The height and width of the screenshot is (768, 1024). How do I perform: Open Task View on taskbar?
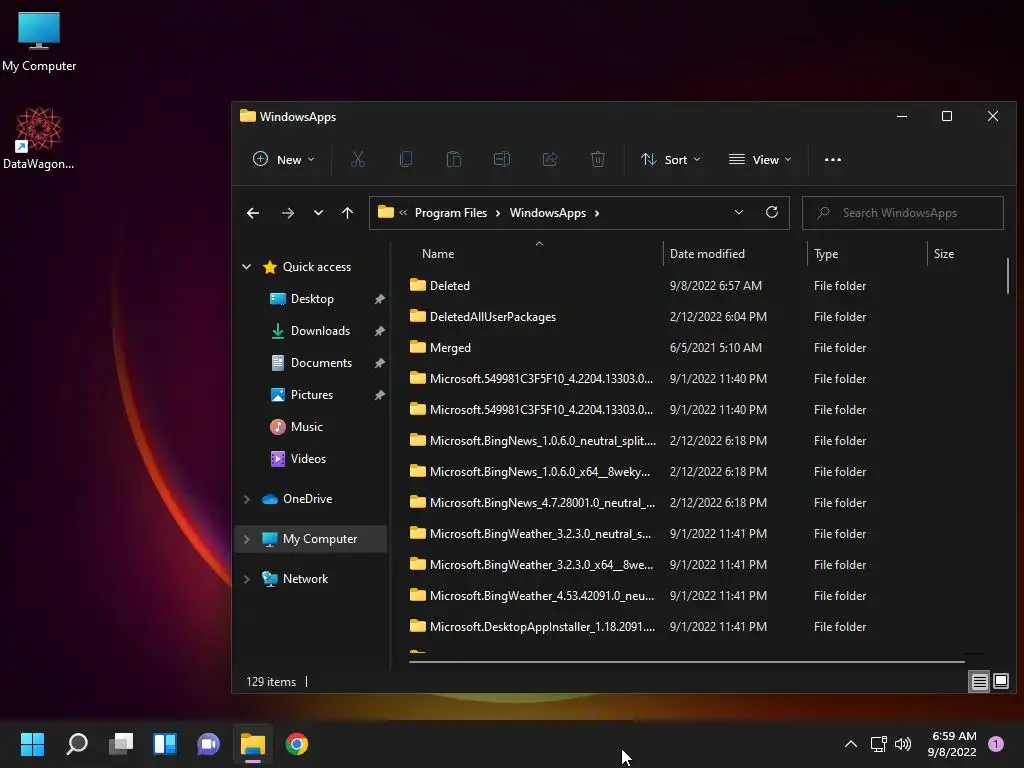121,744
